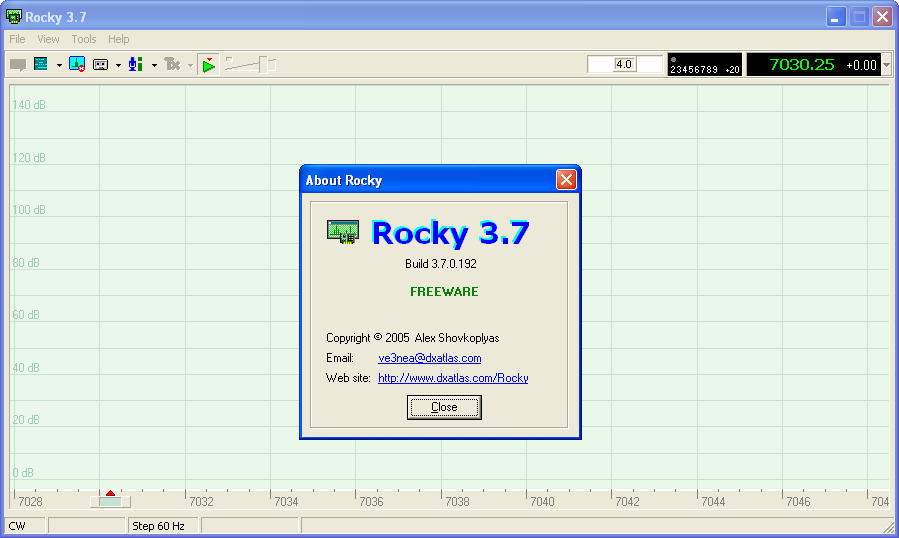Click the blue microphone toolbar icon

pyautogui.click(x=136, y=64)
